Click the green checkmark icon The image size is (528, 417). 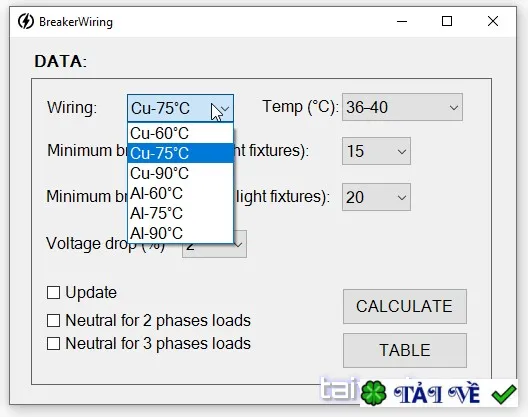pos(503,393)
